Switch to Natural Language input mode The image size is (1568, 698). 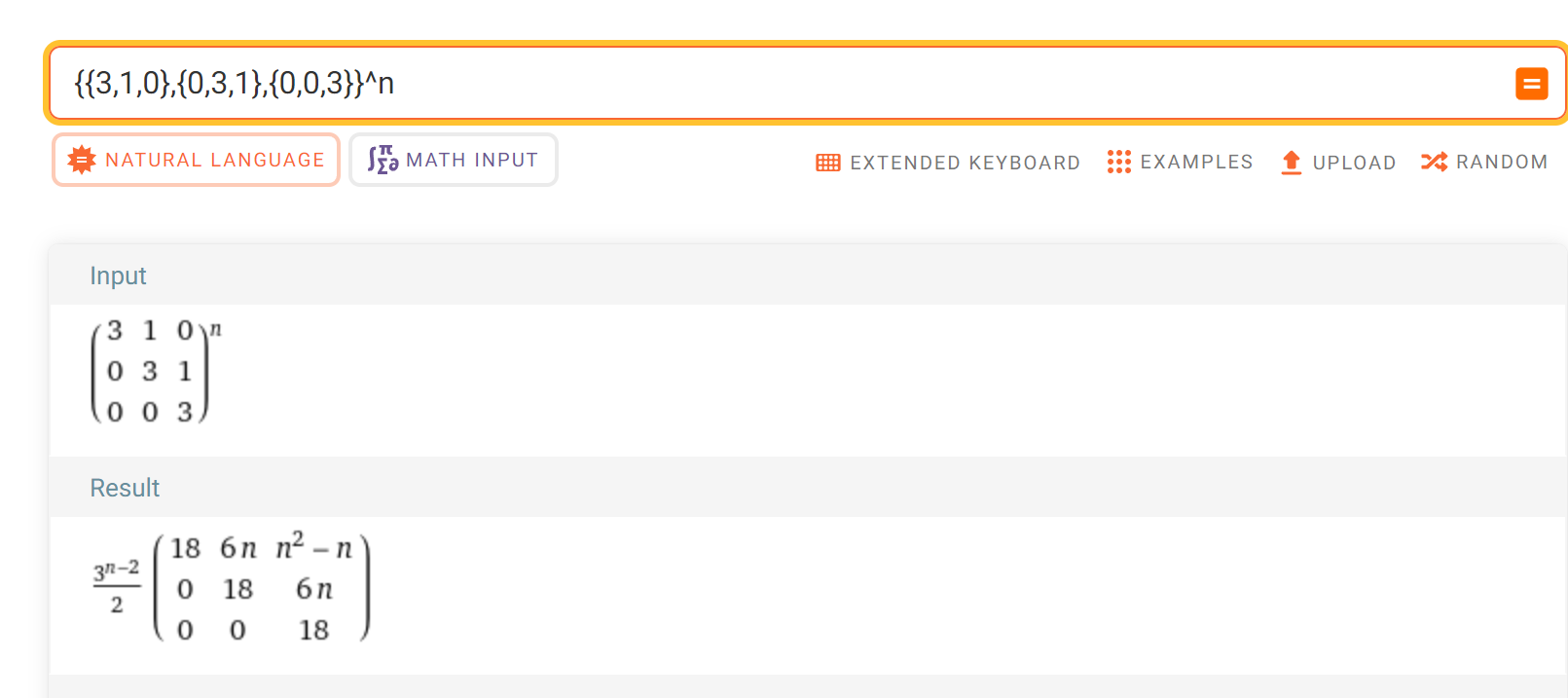pyautogui.click(x=214, y=160)
